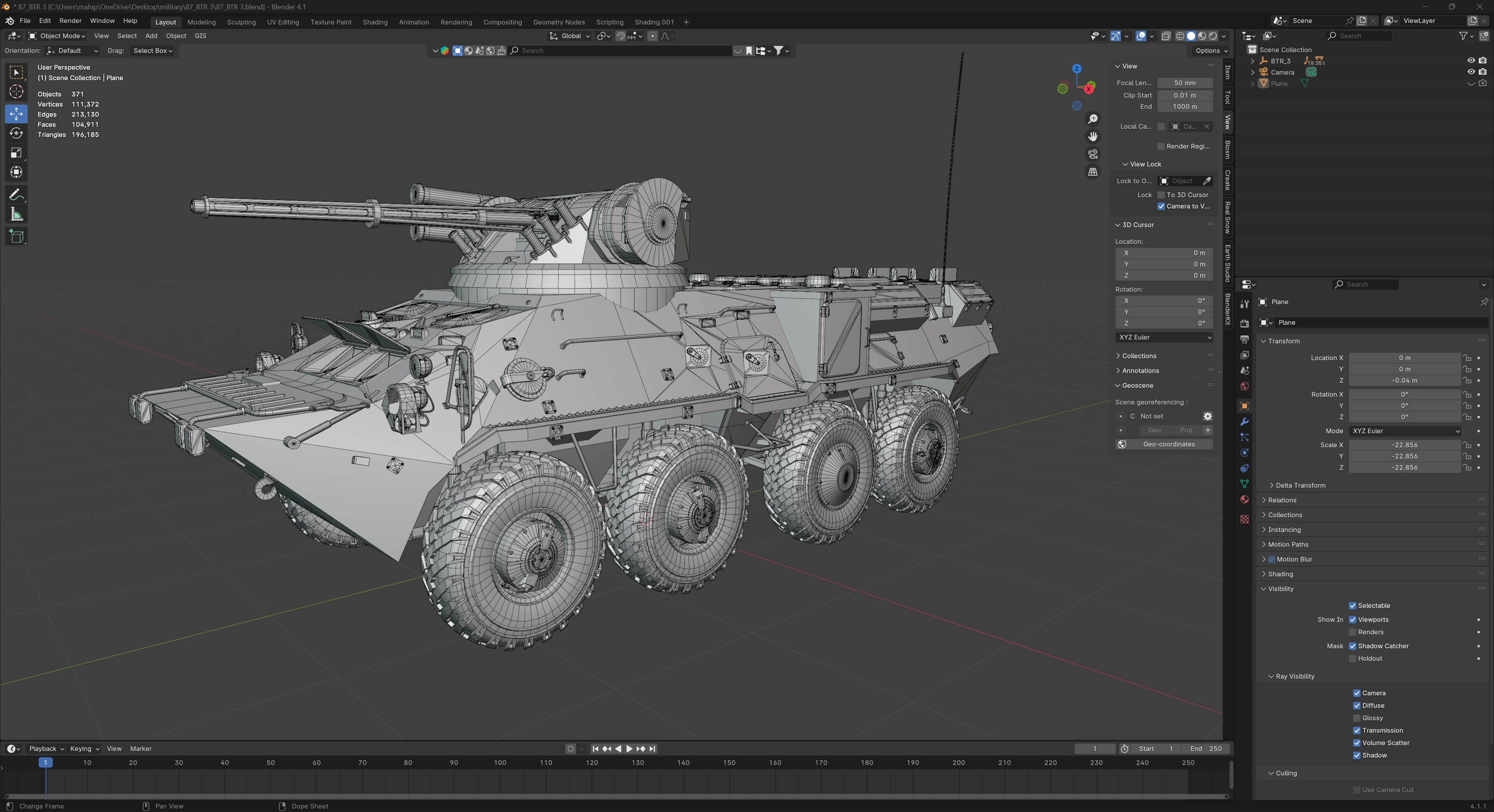Expand the Relations panel
The width and height of the screenshot is (1494, 812).
coord(1281,500)
